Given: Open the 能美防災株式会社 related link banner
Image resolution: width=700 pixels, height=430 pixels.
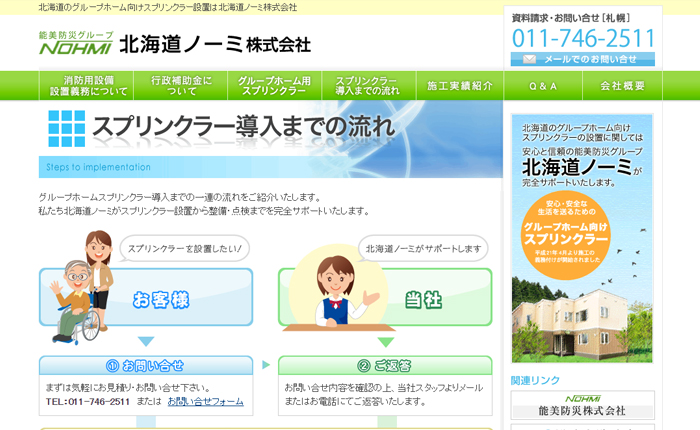Looking at the screenshot, I should [x=583, y=405].
